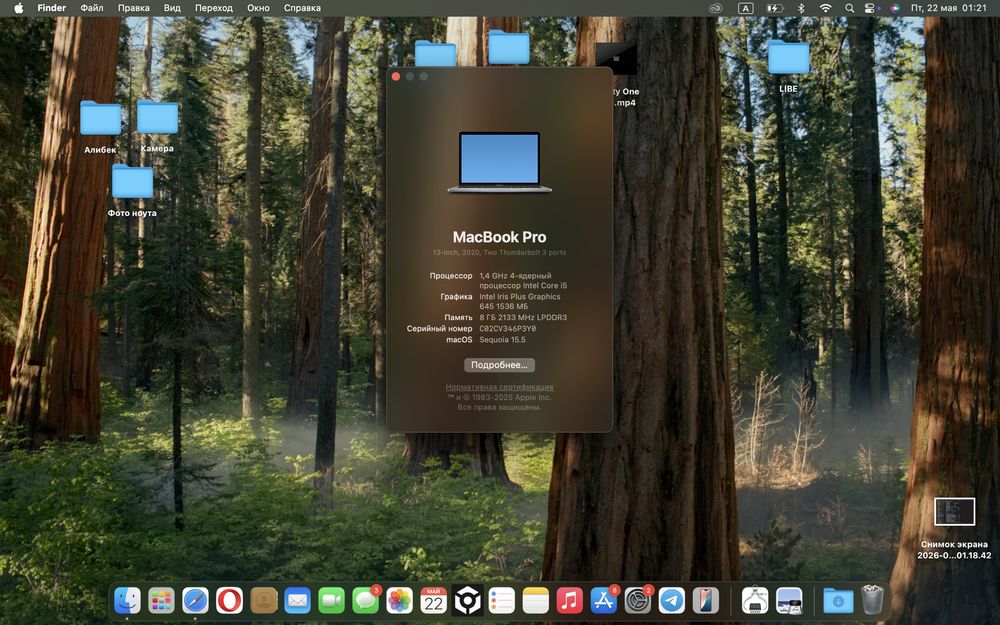The width and height of the screenshot is (1000, 625).
Task: Open Calendar showing May 22
Action: click(x=434, y=600)
